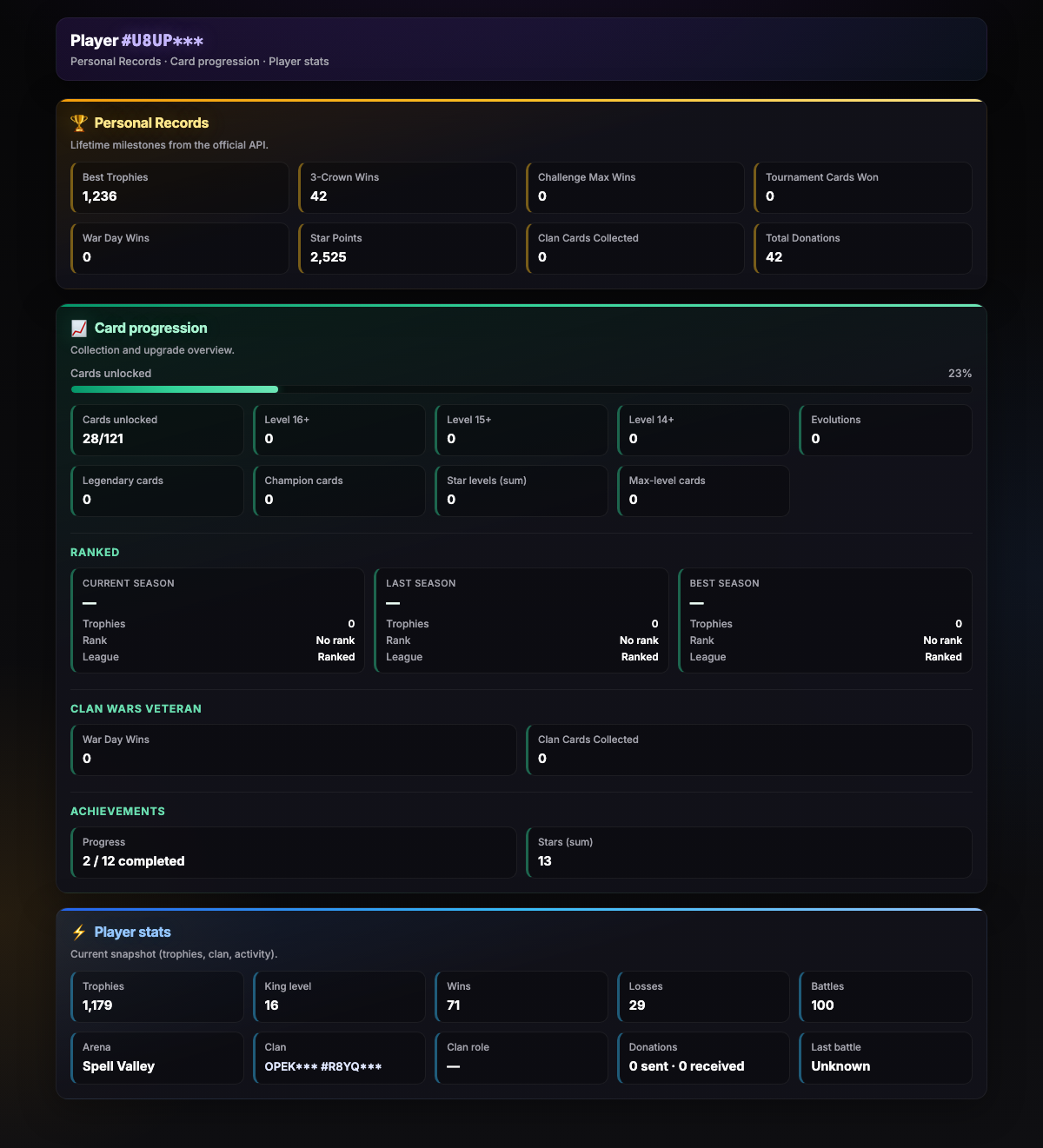Click the Cards unlocked progress bar
Viewport: 1043px width, 1148px height.
click(x=521, y=389)
